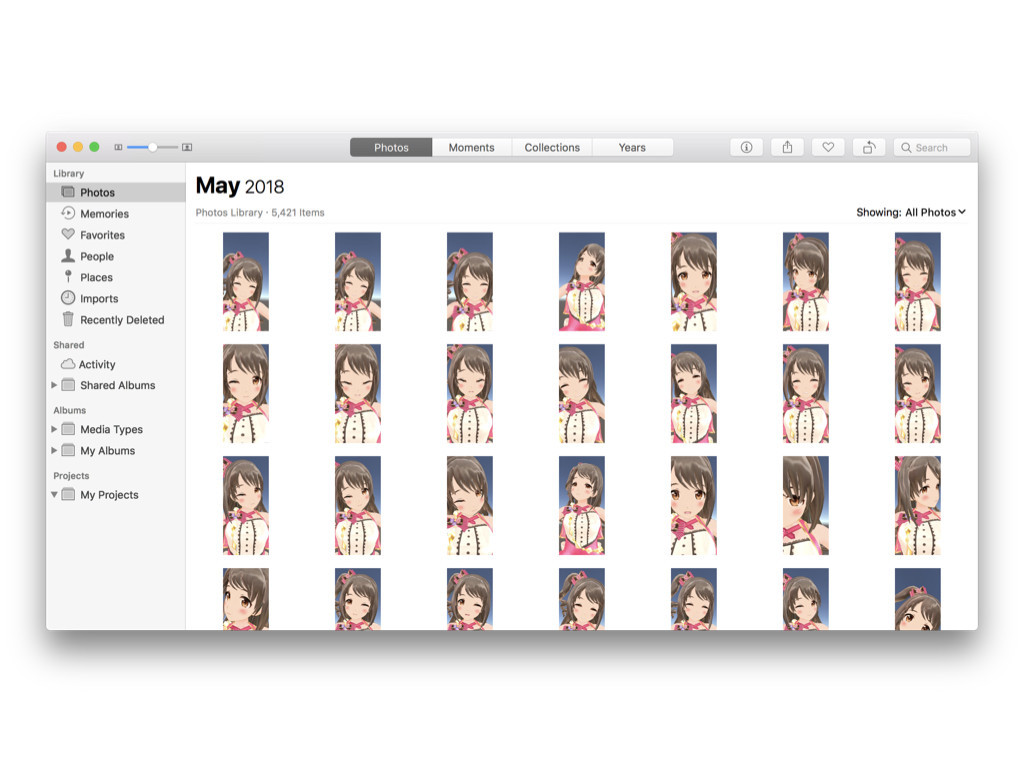Select the close-up photo sixth in third row
This screenshot has width=1024, height=768.
click(806, 505)
